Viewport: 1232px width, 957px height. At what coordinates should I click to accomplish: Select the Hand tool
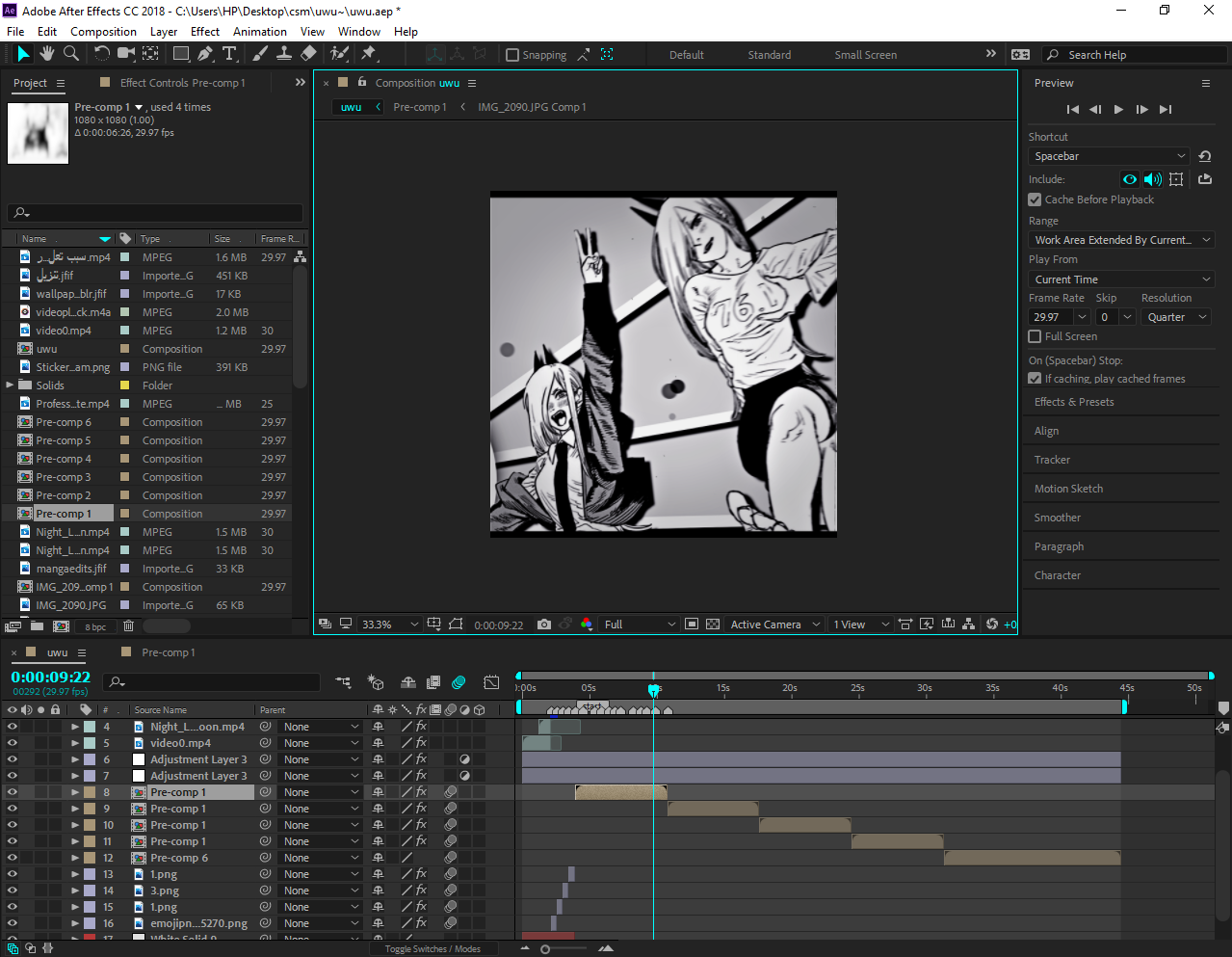(x=47, y=54)
